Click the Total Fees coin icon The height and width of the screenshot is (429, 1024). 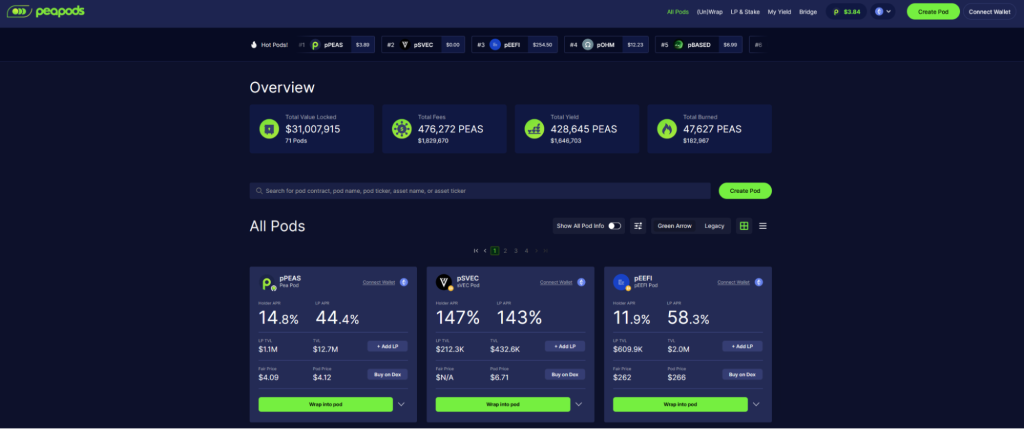tap(402, 129)
